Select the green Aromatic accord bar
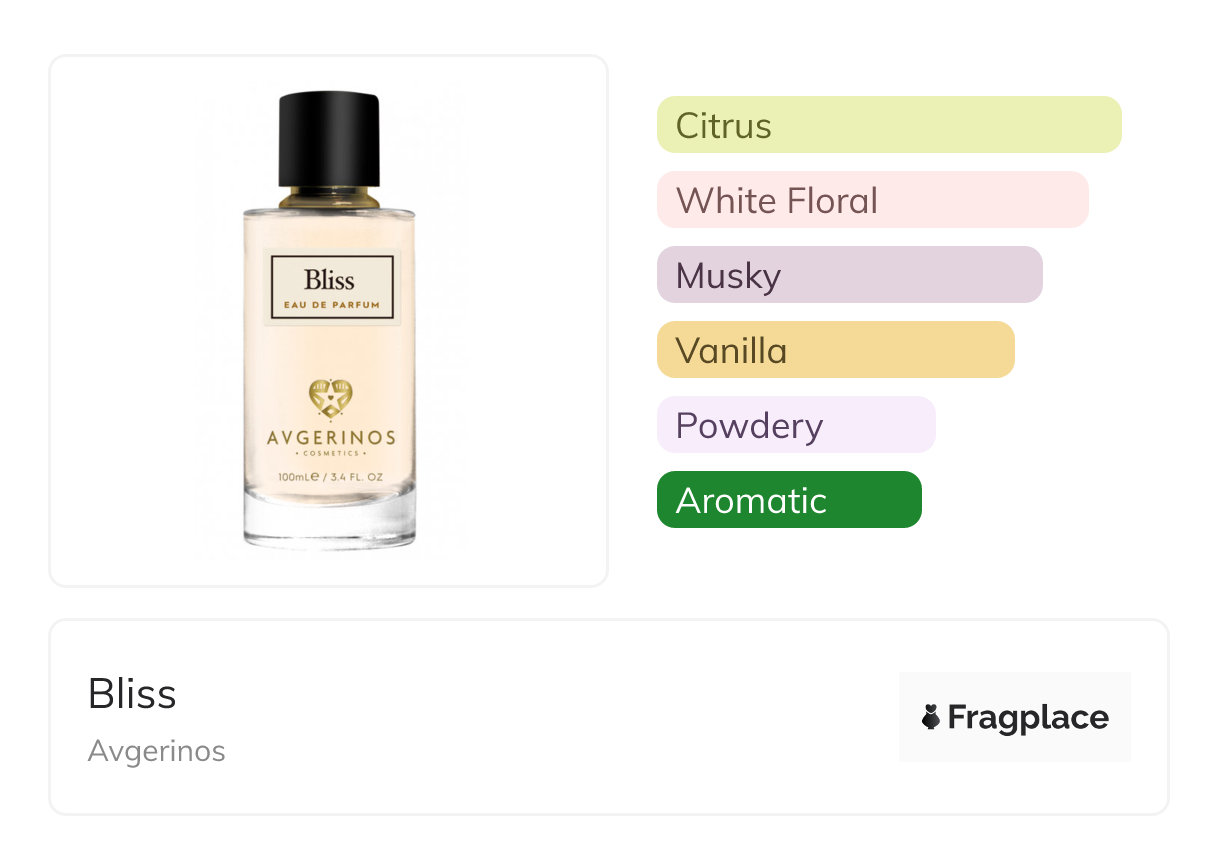This screenshot has height=864, width=1218. point(788,500)
